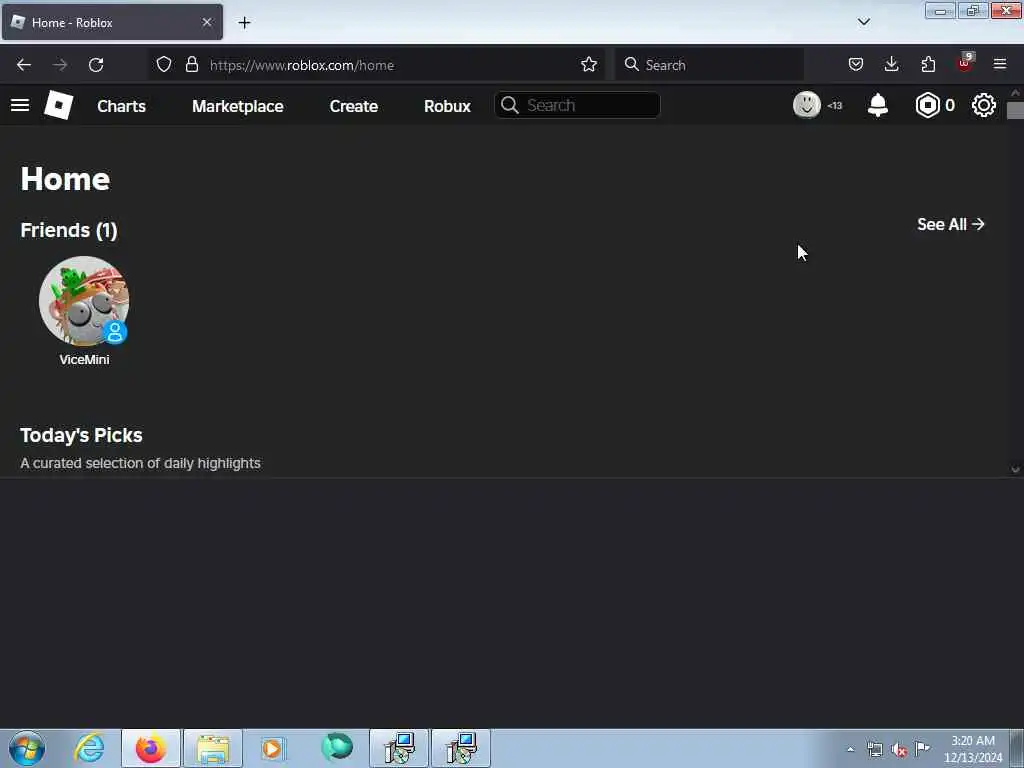Open the Robux page
Screen dimensions: 1024x768
447,106
